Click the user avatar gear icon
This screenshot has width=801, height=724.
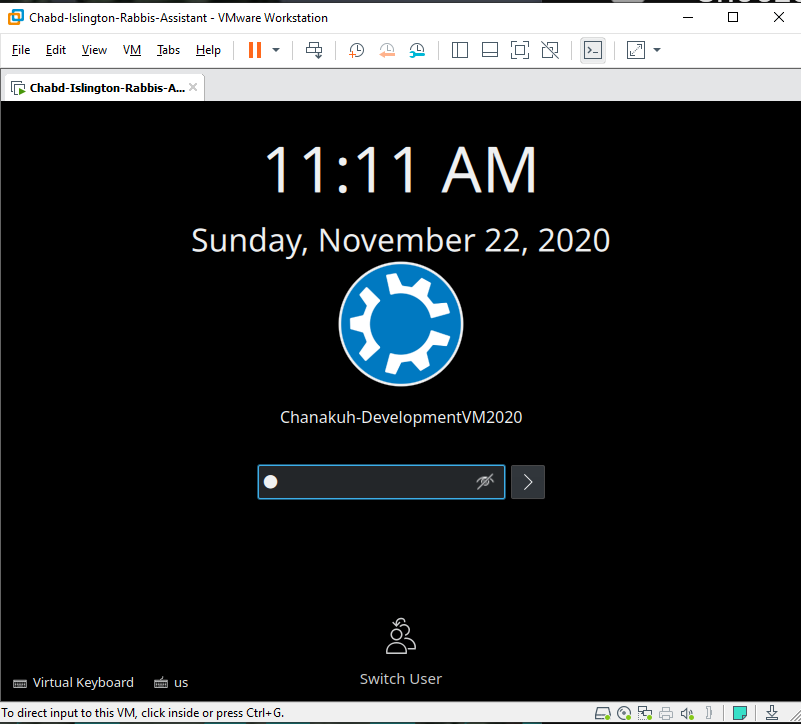tap(401, 324)
